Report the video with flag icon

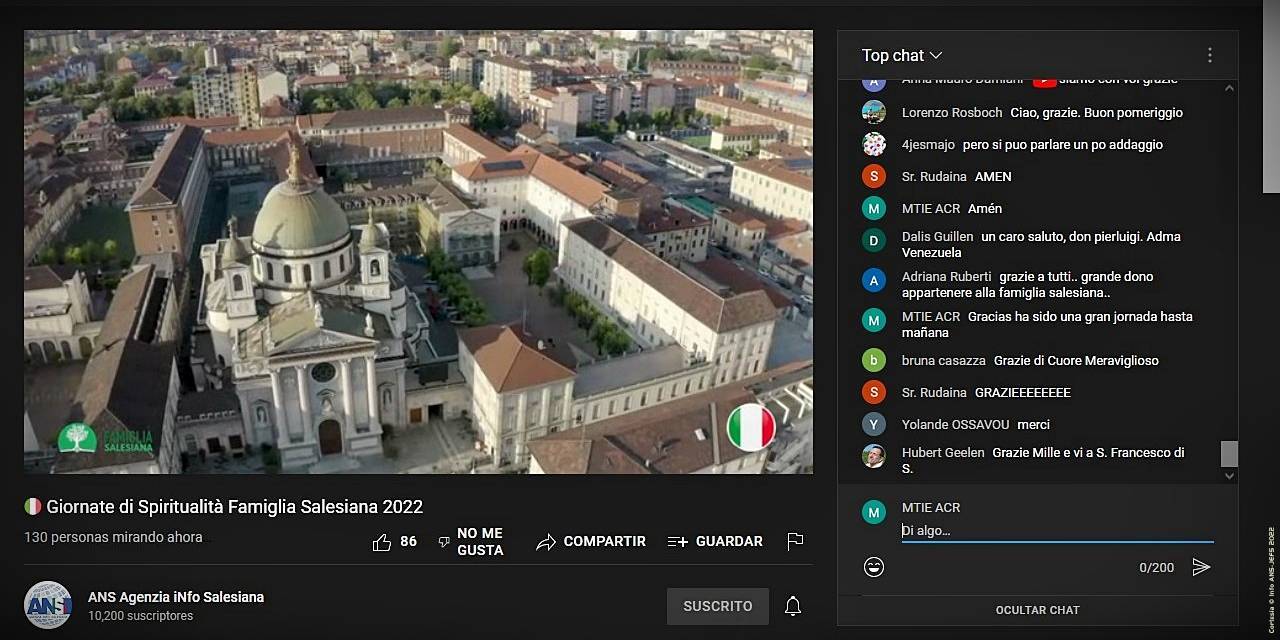coord(795,542)
